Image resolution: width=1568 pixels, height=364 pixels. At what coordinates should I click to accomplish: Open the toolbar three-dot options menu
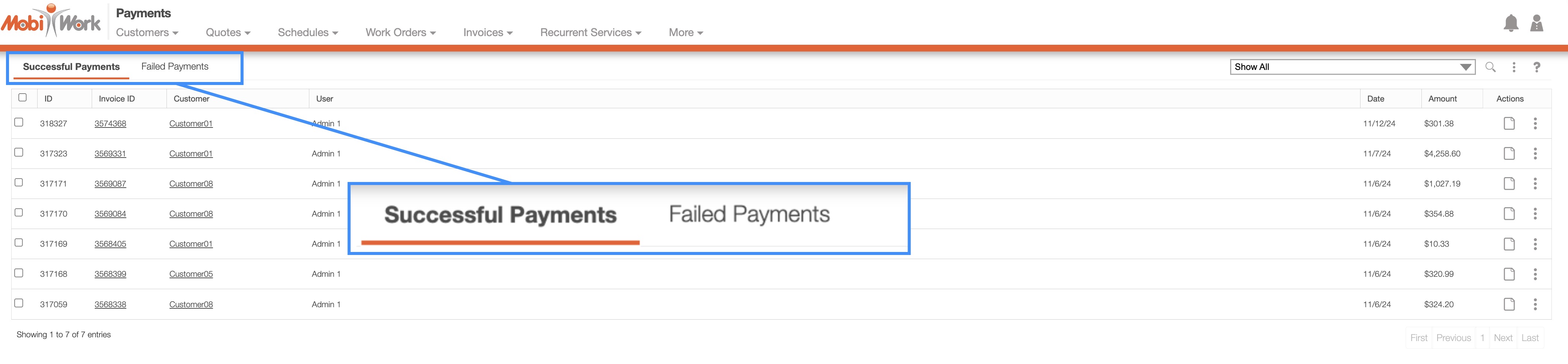pos(1514,67)
